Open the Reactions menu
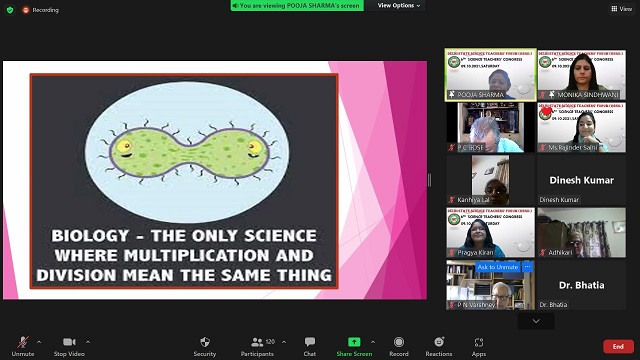This screenshot has height=360, width=640. click(x=439, y=342)
